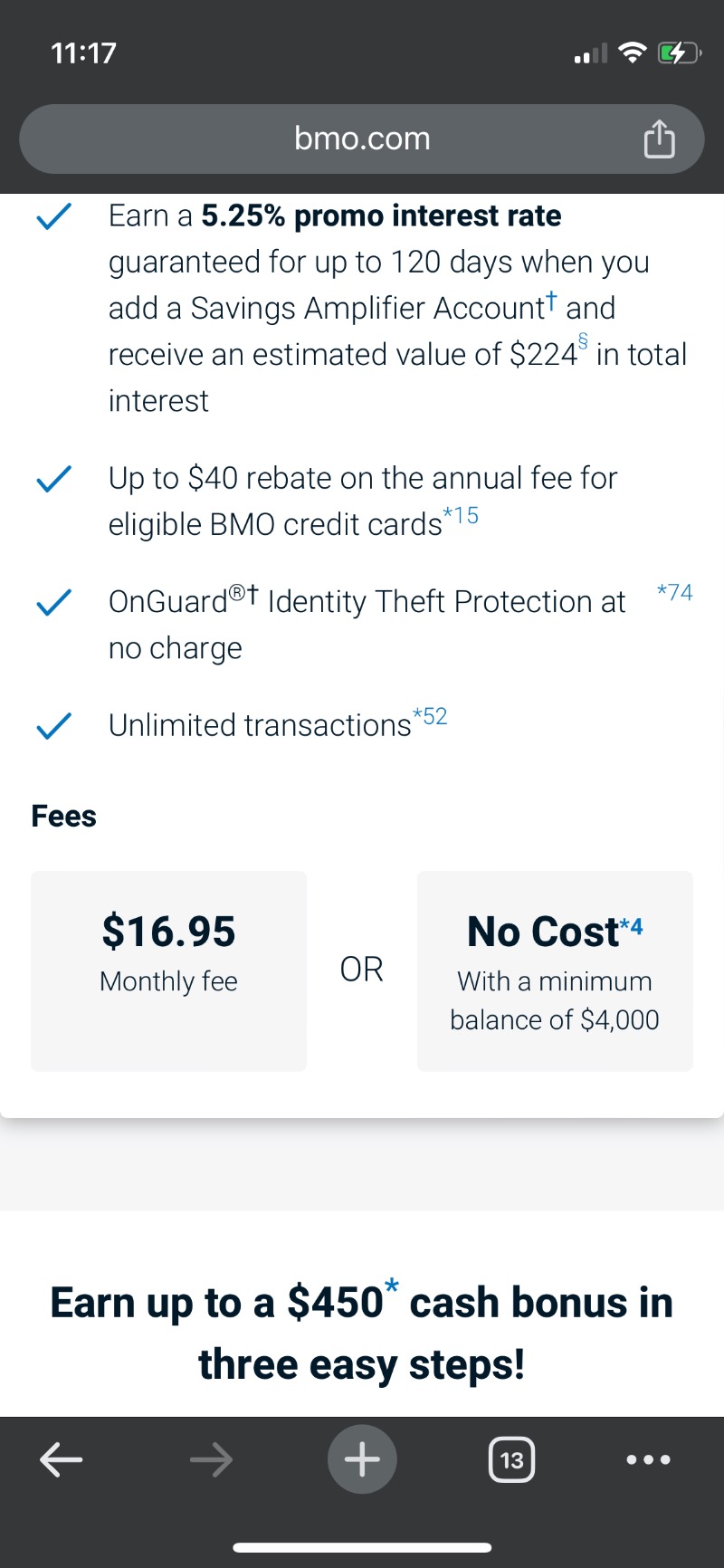The height and width of the screenshot is (1568, 724).
Task: Tap the battery charging indicator
Action: pos(679,53)
